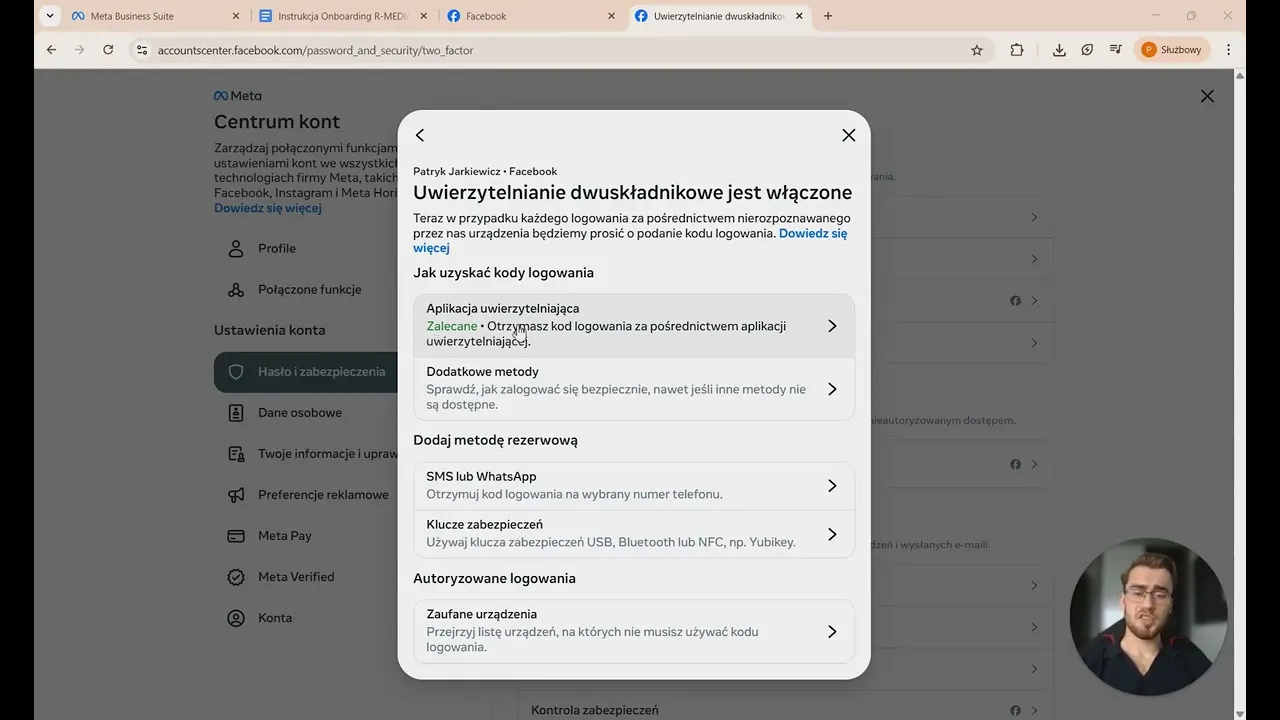Click the Dodatkowe metody option text
The height and width of the screenshot is (720, 1280).
pyautogui.click(x=482, y=372)
